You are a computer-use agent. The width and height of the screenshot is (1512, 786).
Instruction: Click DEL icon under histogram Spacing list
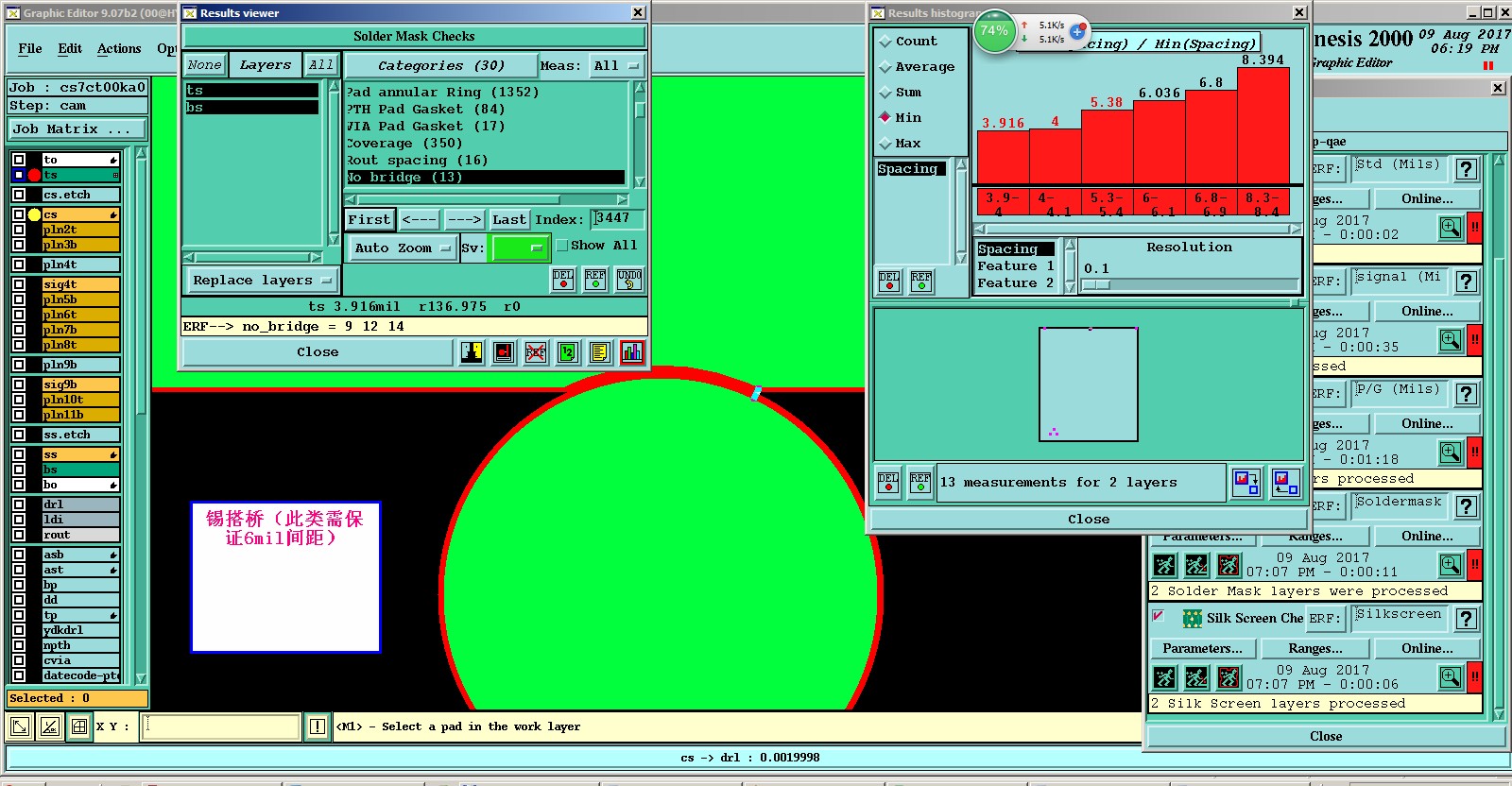click(889, 281)
